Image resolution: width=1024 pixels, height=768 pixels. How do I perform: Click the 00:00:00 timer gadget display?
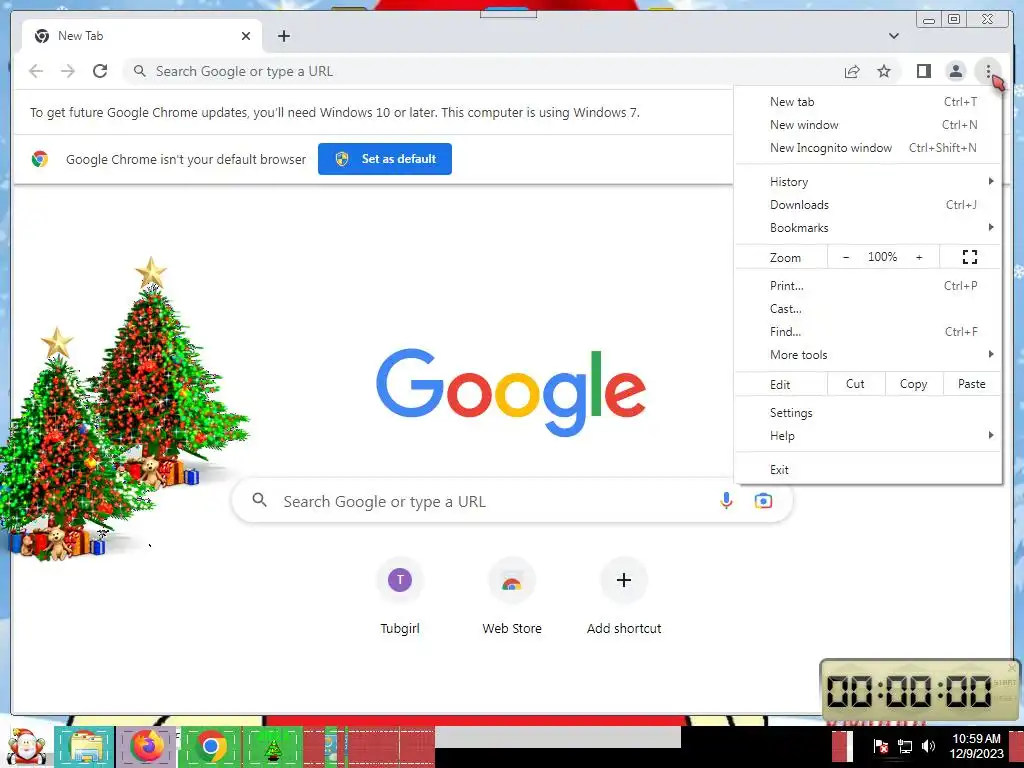909,690
